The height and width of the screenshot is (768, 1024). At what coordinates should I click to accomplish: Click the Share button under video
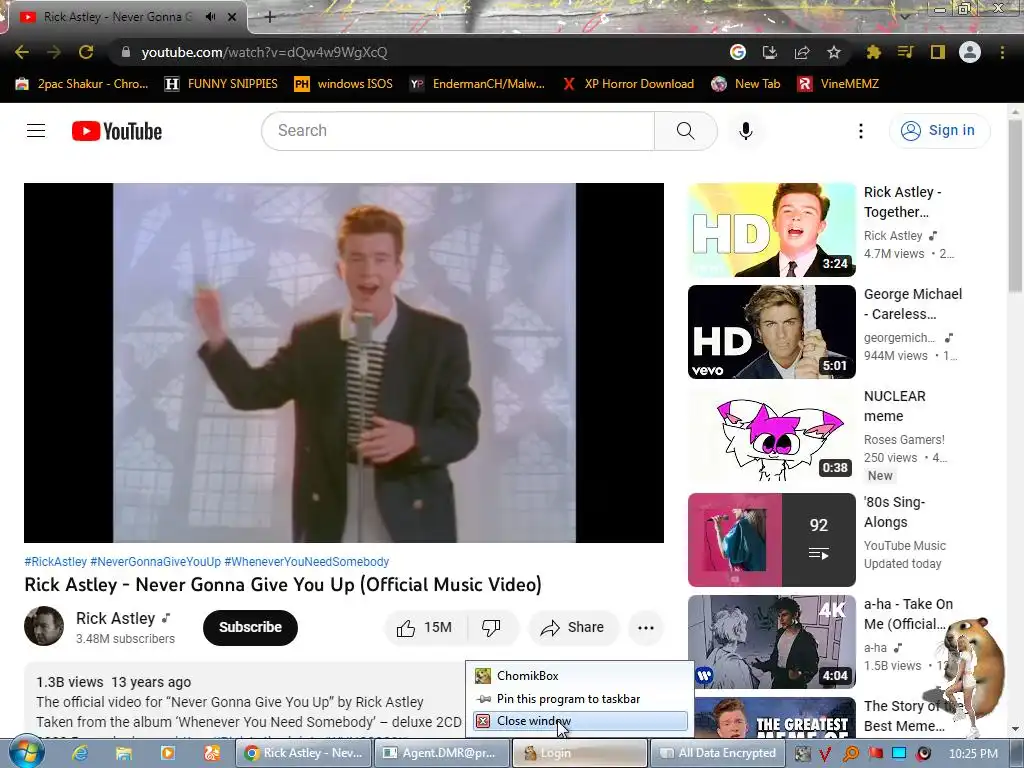point(572,628)
